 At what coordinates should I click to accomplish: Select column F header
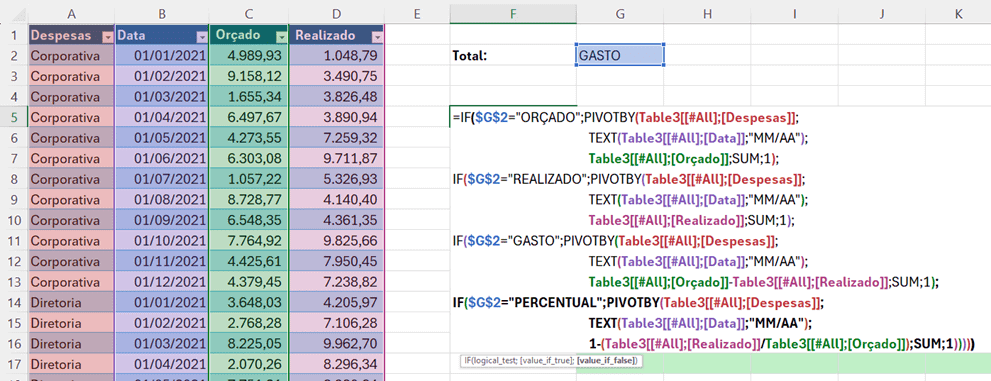(513, 13)
